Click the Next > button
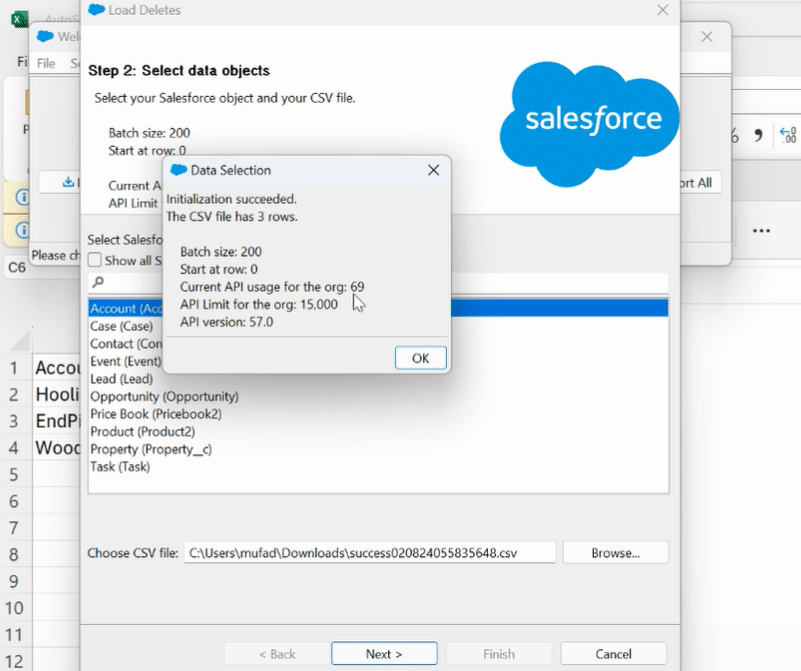Screen dimensions: 801x671 pos(384,654)
